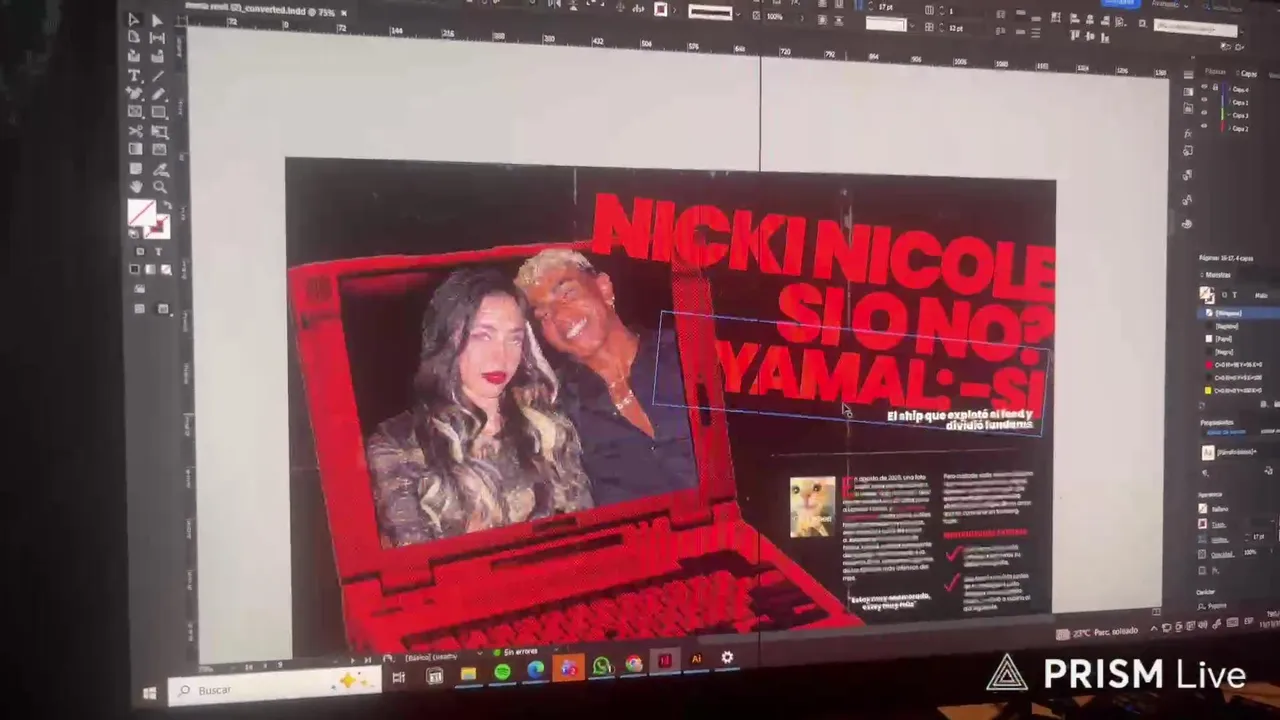Open Spotify from the taskbar
This screenshot has width=1280, height=720.
pyautogui.click(x=502, y=672)
